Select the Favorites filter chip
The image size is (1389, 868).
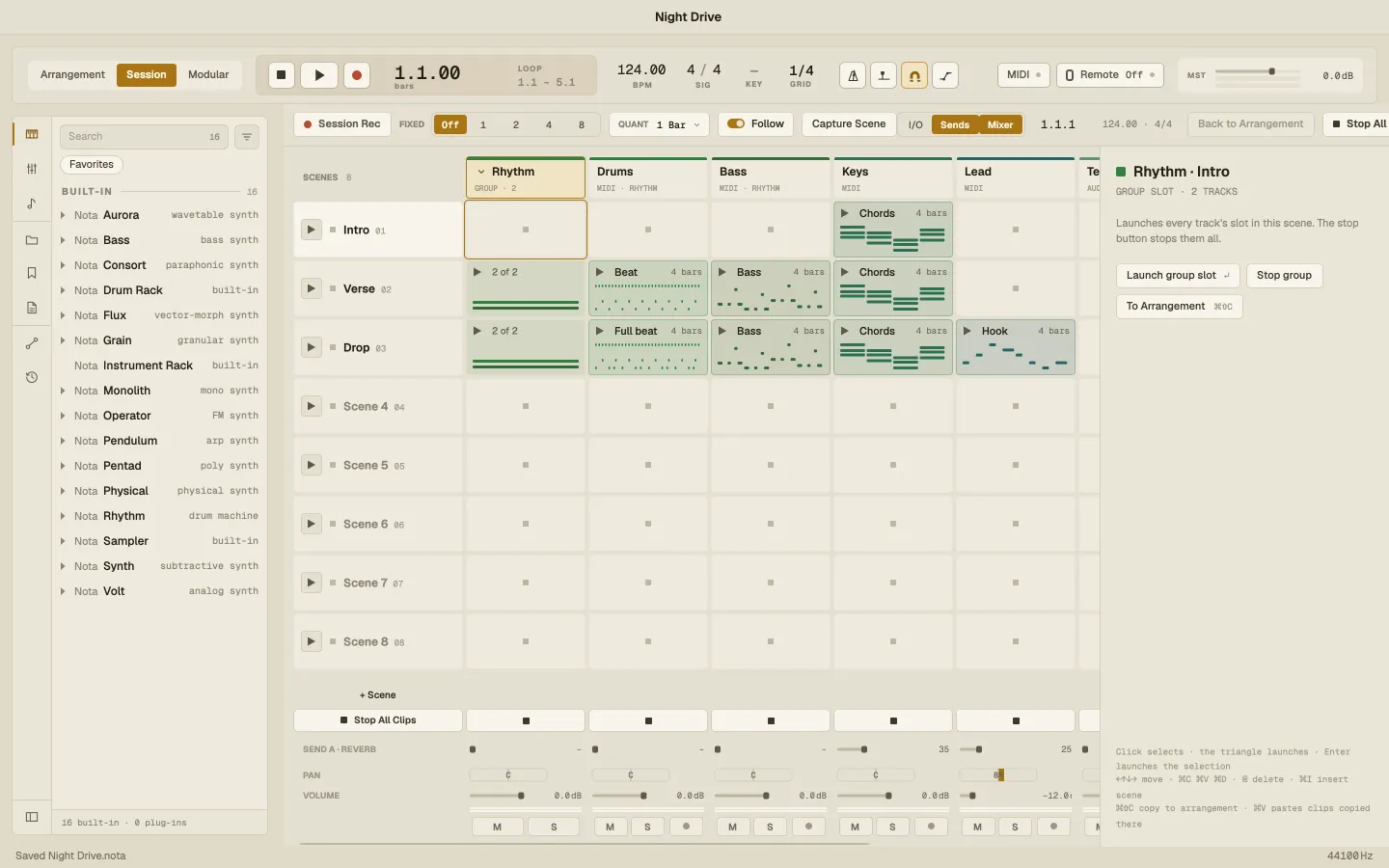click(x=92, y=165)
